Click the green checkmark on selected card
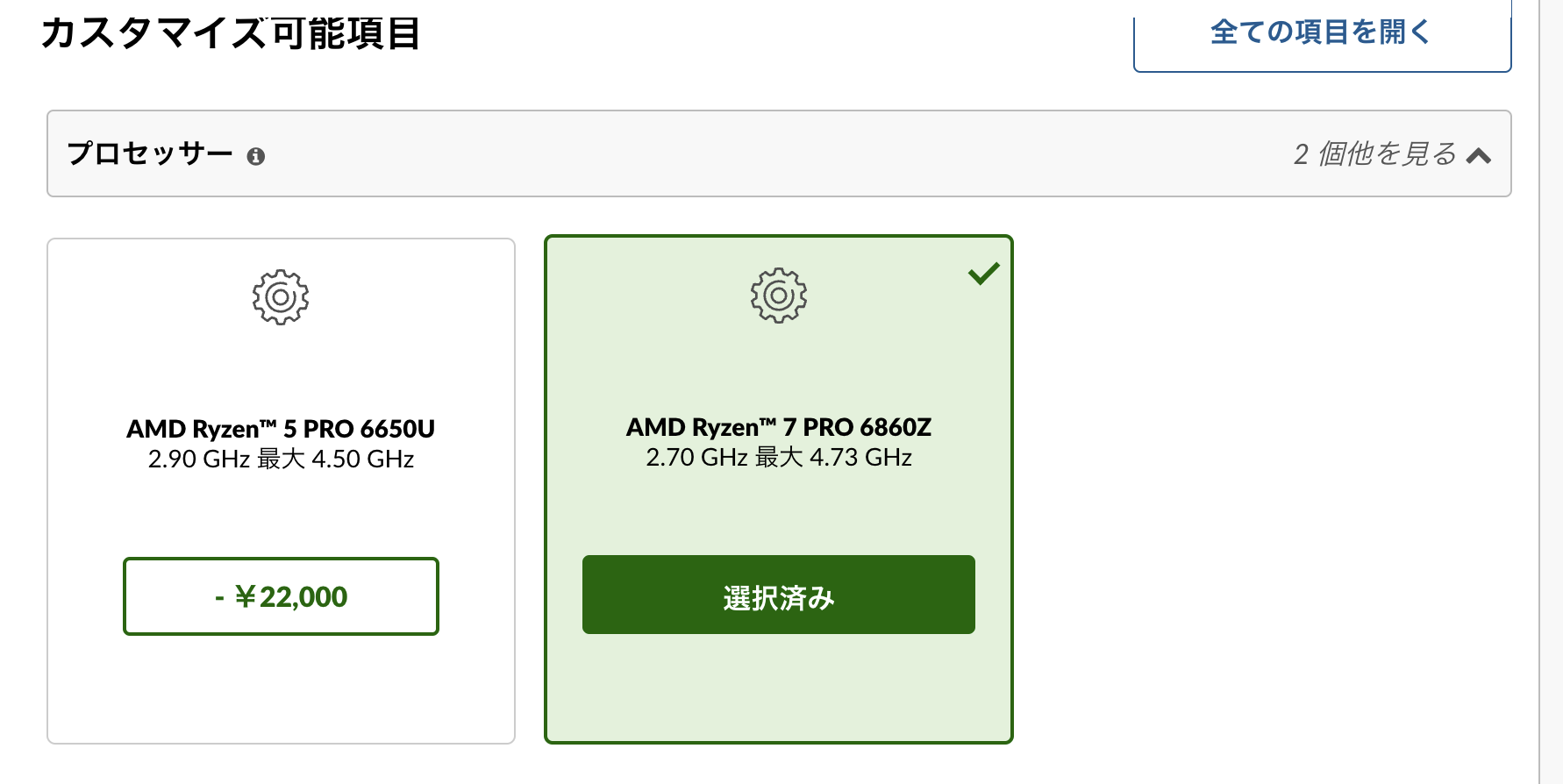 984,274
